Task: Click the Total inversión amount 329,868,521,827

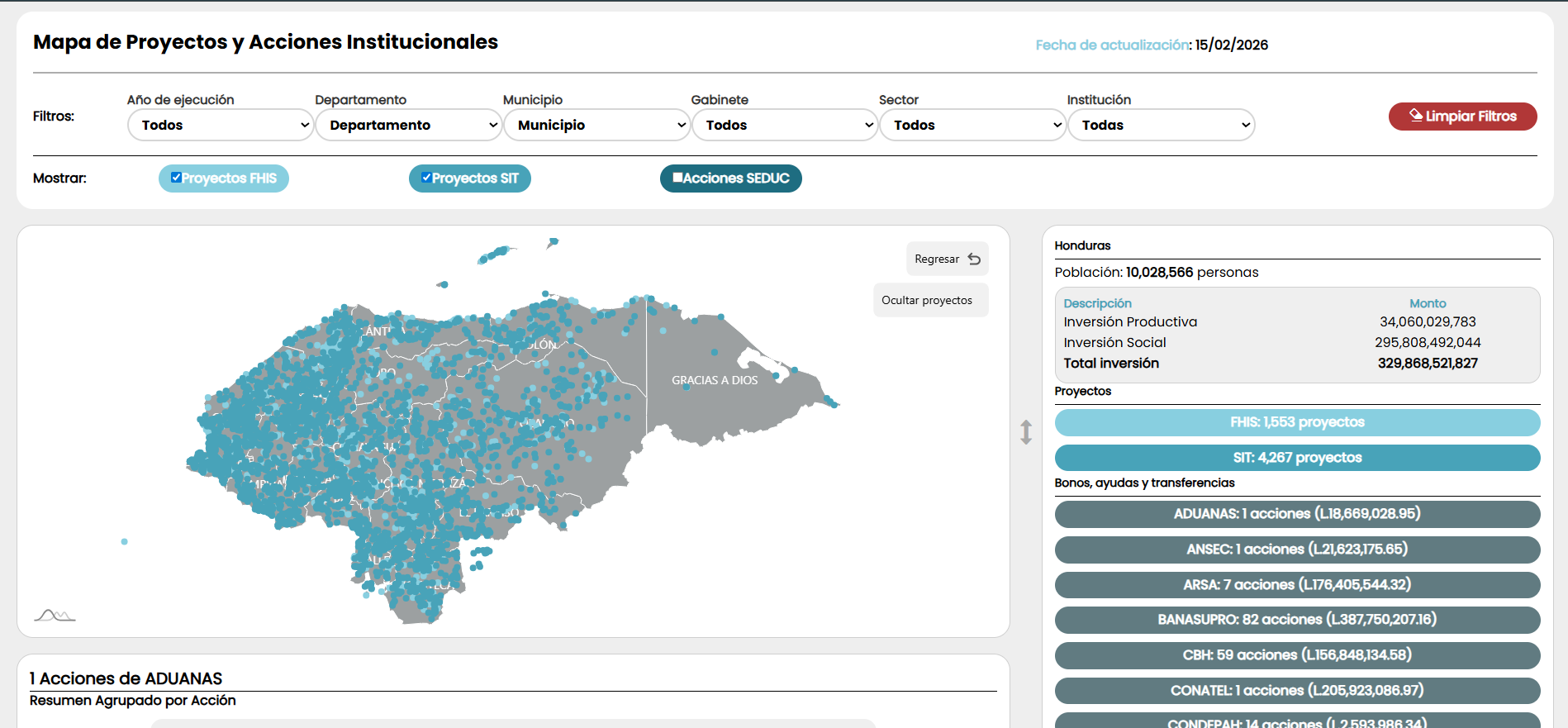Action: point(1428,363)
